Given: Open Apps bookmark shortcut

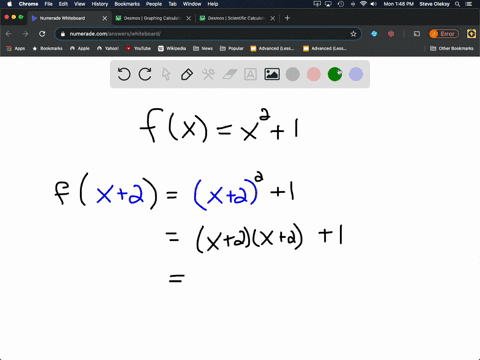Looking at the screenshot, I should 16,48.
